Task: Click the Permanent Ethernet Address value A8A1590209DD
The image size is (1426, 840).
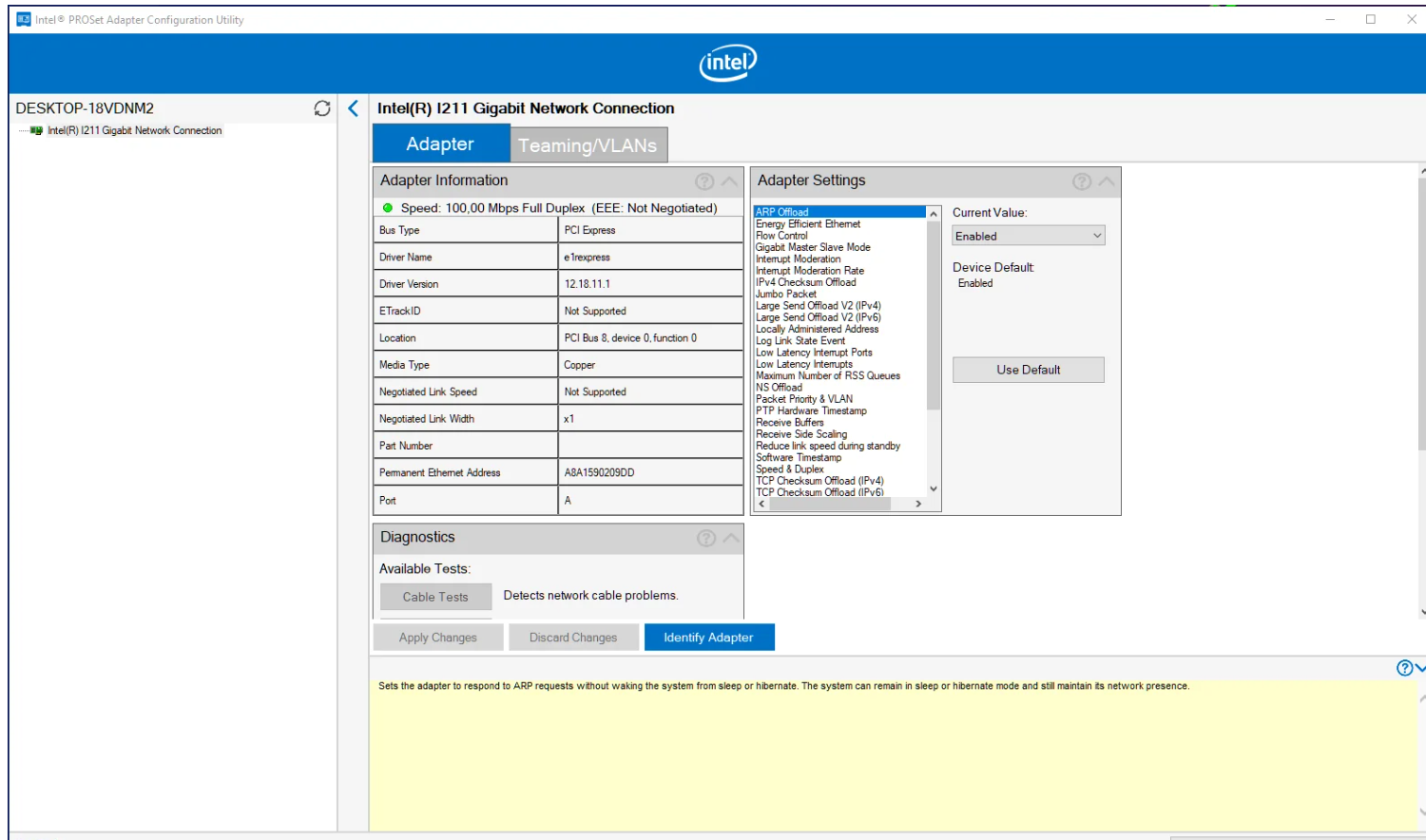Action: [599, 473]
